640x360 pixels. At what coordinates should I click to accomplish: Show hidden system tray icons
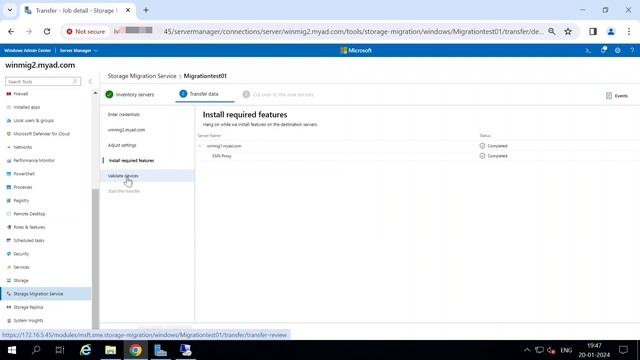point(527,350)
